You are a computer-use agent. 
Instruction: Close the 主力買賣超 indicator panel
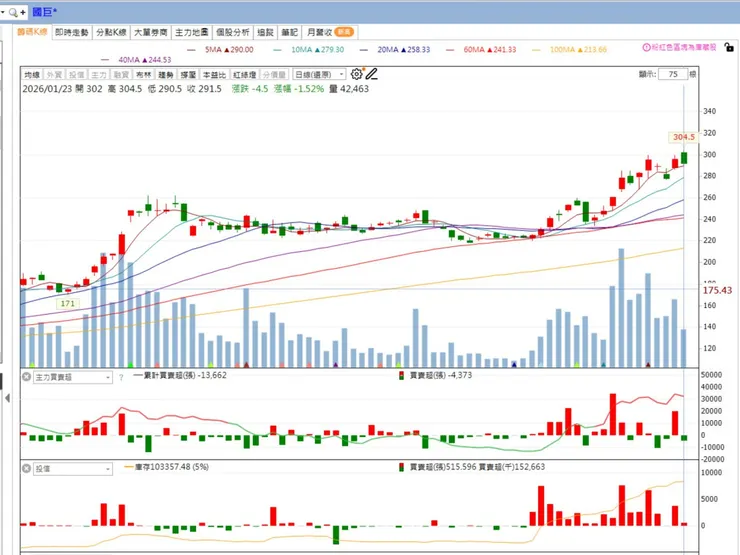tap(26, 377)
